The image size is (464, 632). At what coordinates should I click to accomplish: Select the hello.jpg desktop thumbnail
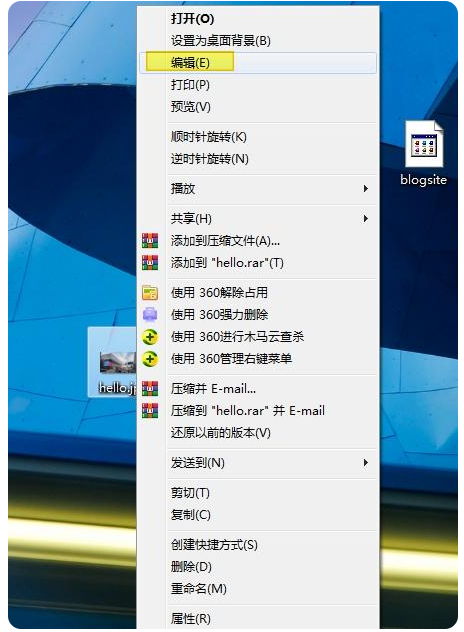118,362
